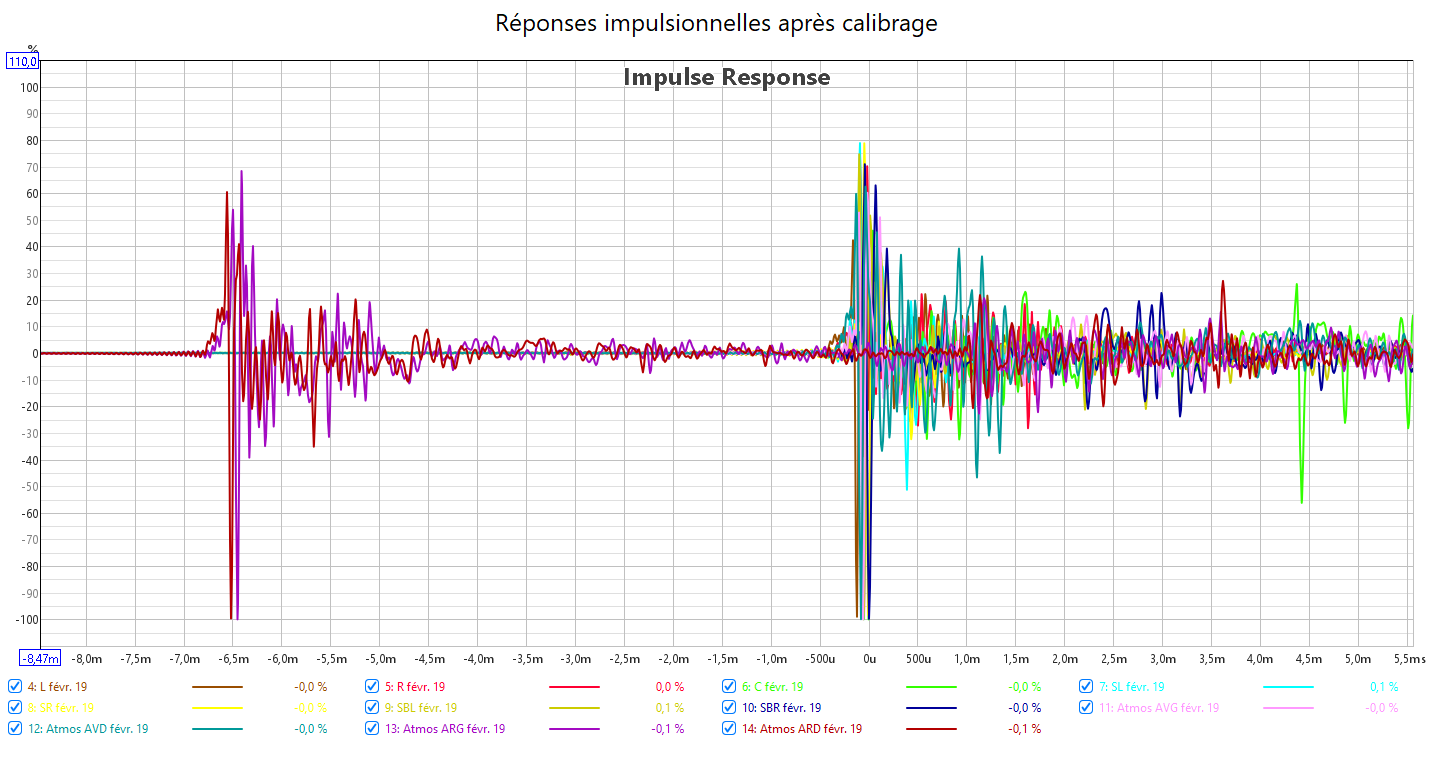Viewport: 1433px width, 761px height.
Task: Toggle the '11: Atmos AVG févr. 19' checkbox
Action: point(1086,708)
